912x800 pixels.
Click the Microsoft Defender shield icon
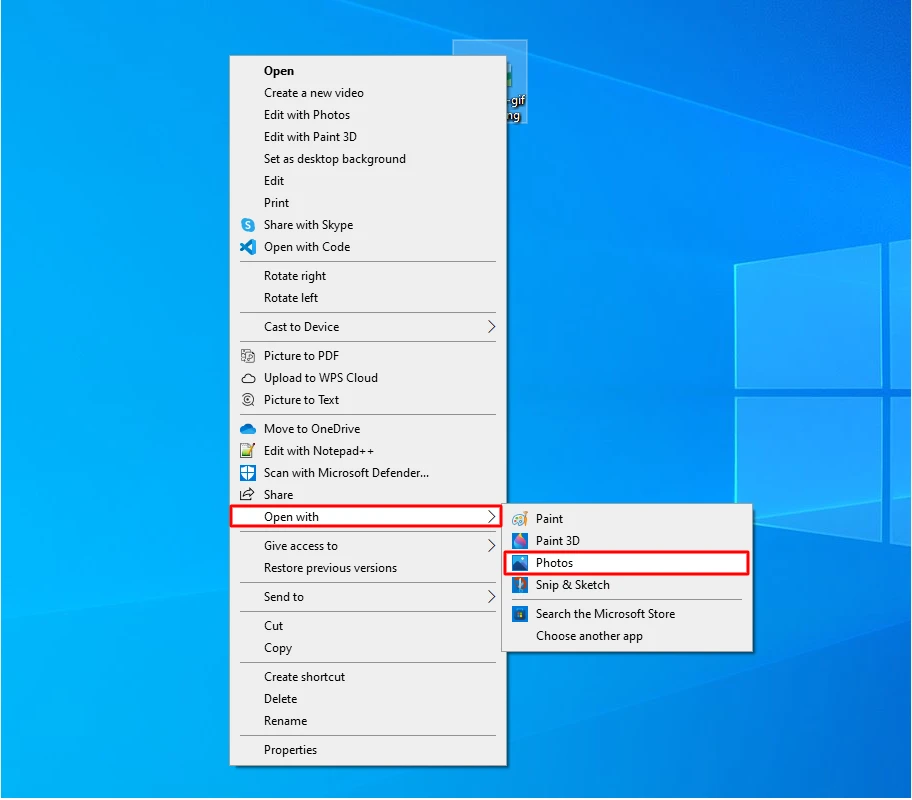(x=248, y=472)
